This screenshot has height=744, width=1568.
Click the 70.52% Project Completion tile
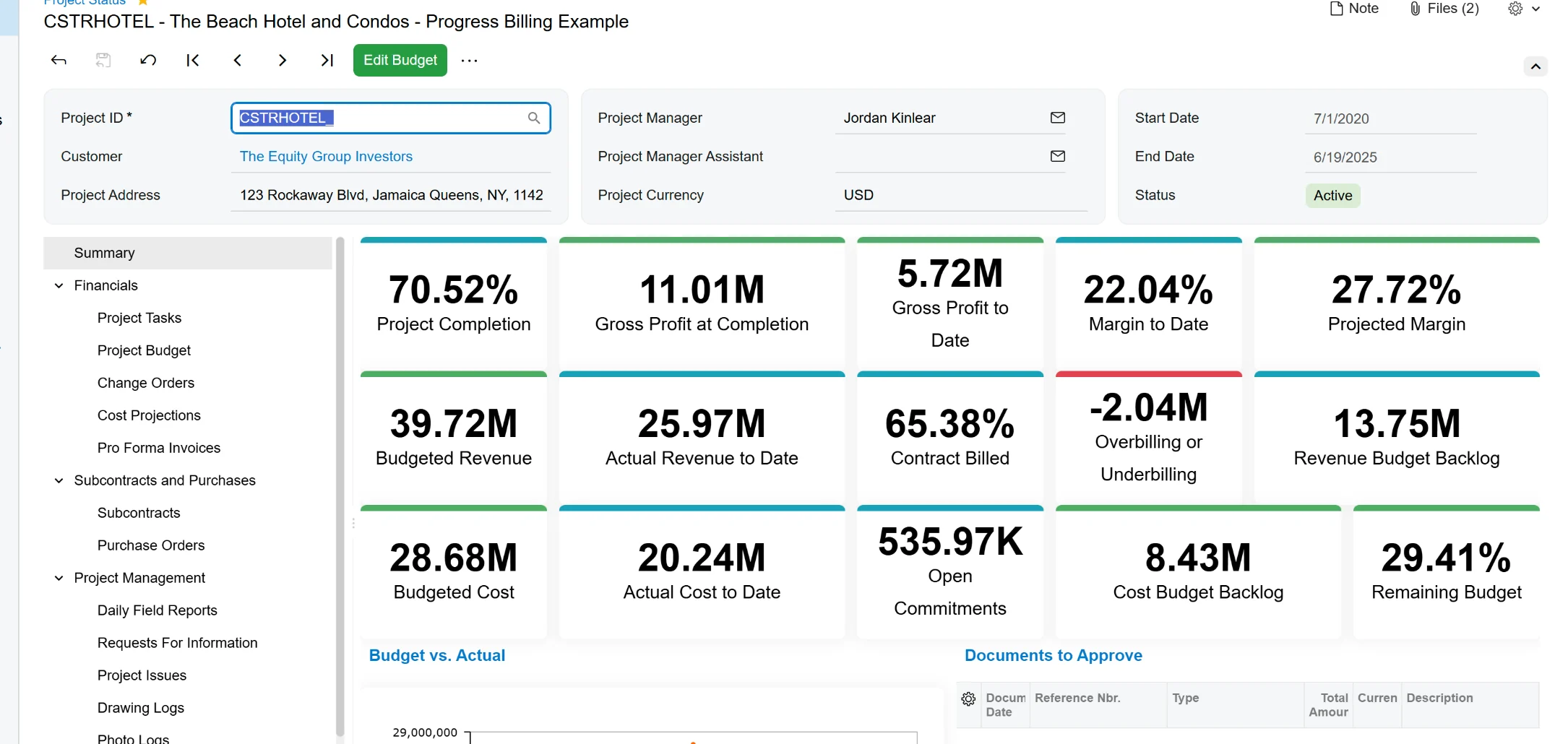pos(454,303)
